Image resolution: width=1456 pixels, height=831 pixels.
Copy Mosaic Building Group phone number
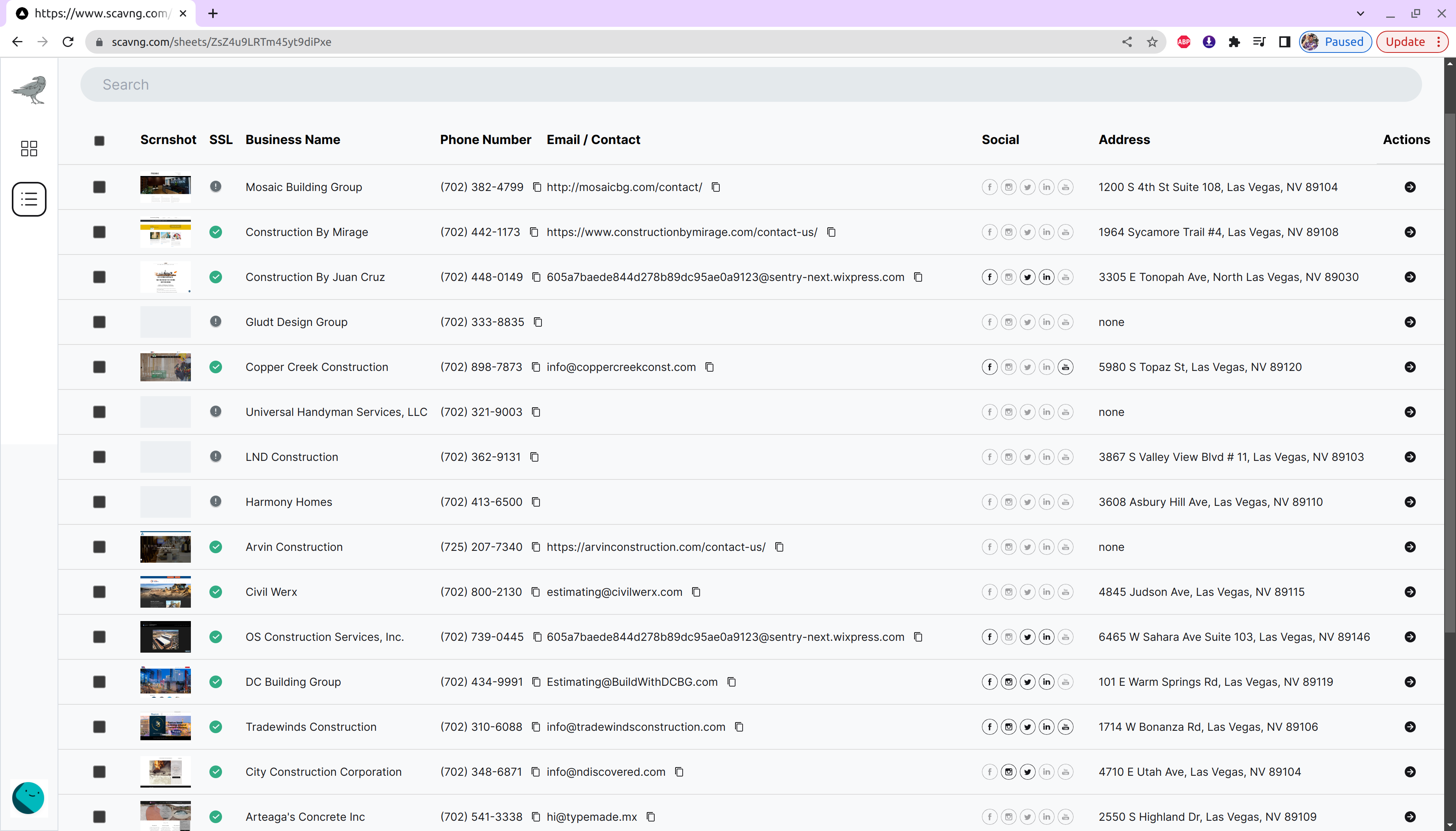tap(537, 187)
